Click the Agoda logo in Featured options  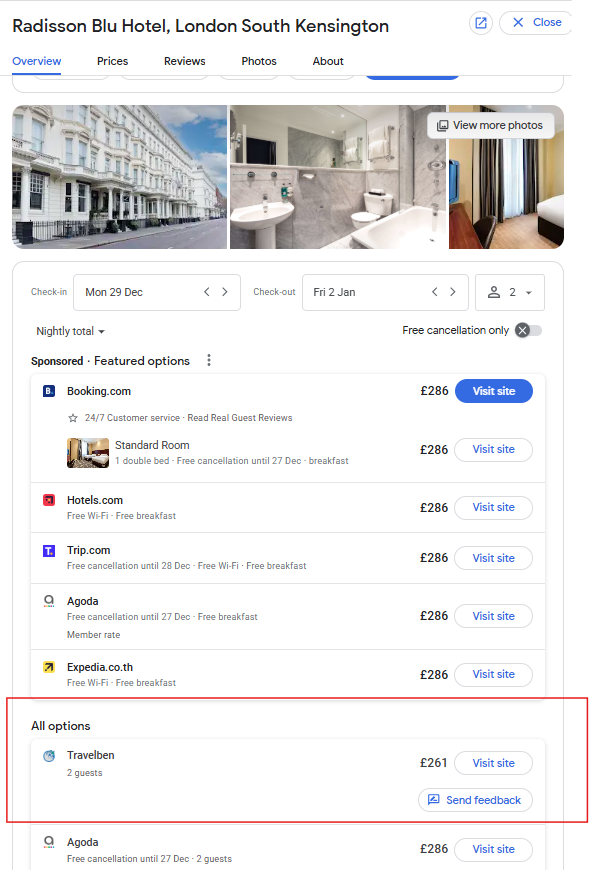coord(49,601)
